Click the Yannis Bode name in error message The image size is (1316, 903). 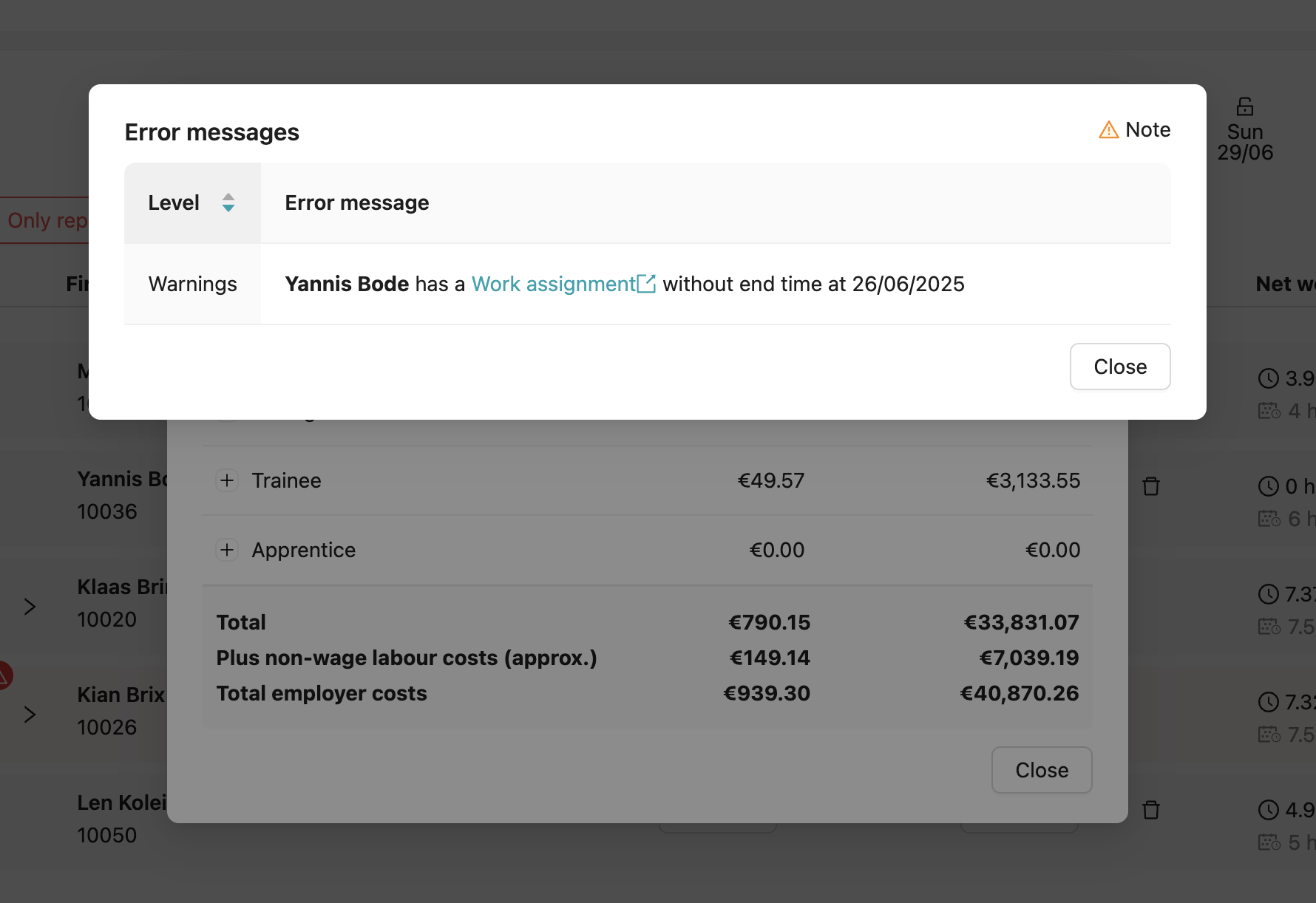pos(347,284)
